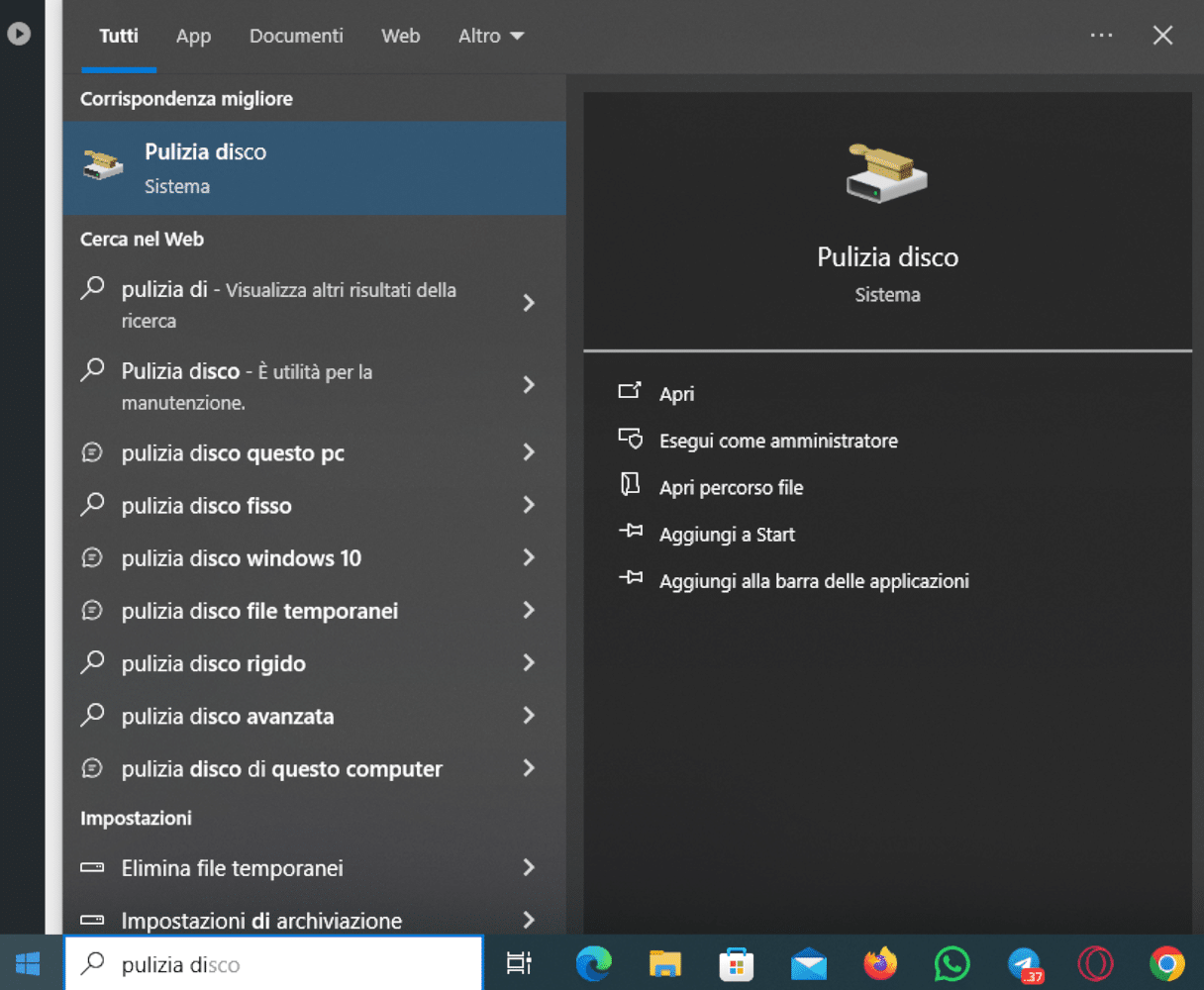The image size is (1204, 990).
Task: Open the Pulizia disco best match result
Action: click(314, 168)
